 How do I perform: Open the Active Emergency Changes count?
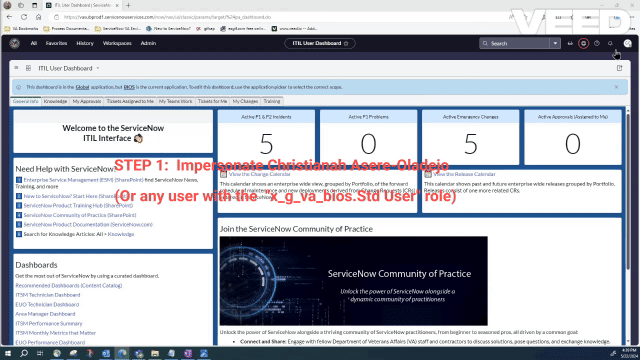click(471, 144)
